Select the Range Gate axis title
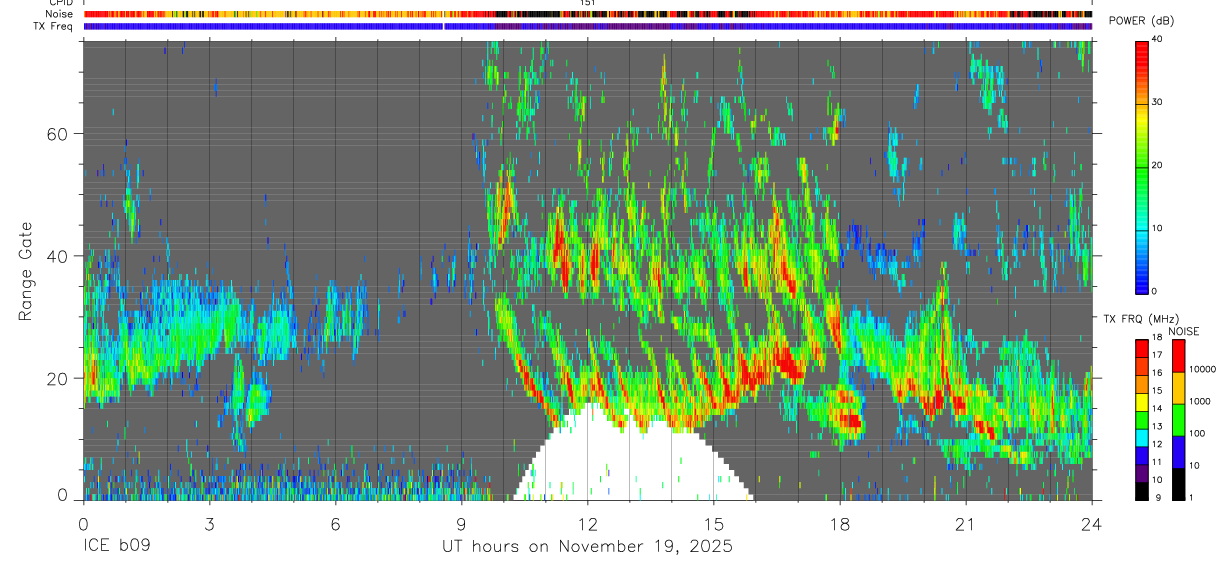Viewport: 1228px width, 567px height. [24, 272]
